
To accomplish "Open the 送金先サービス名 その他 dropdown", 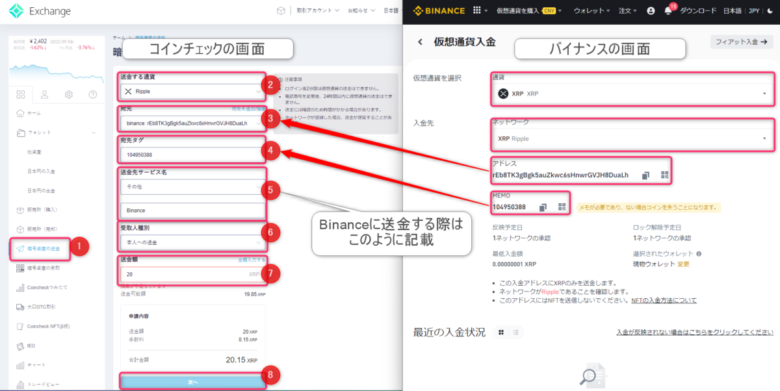I will 192,187.
